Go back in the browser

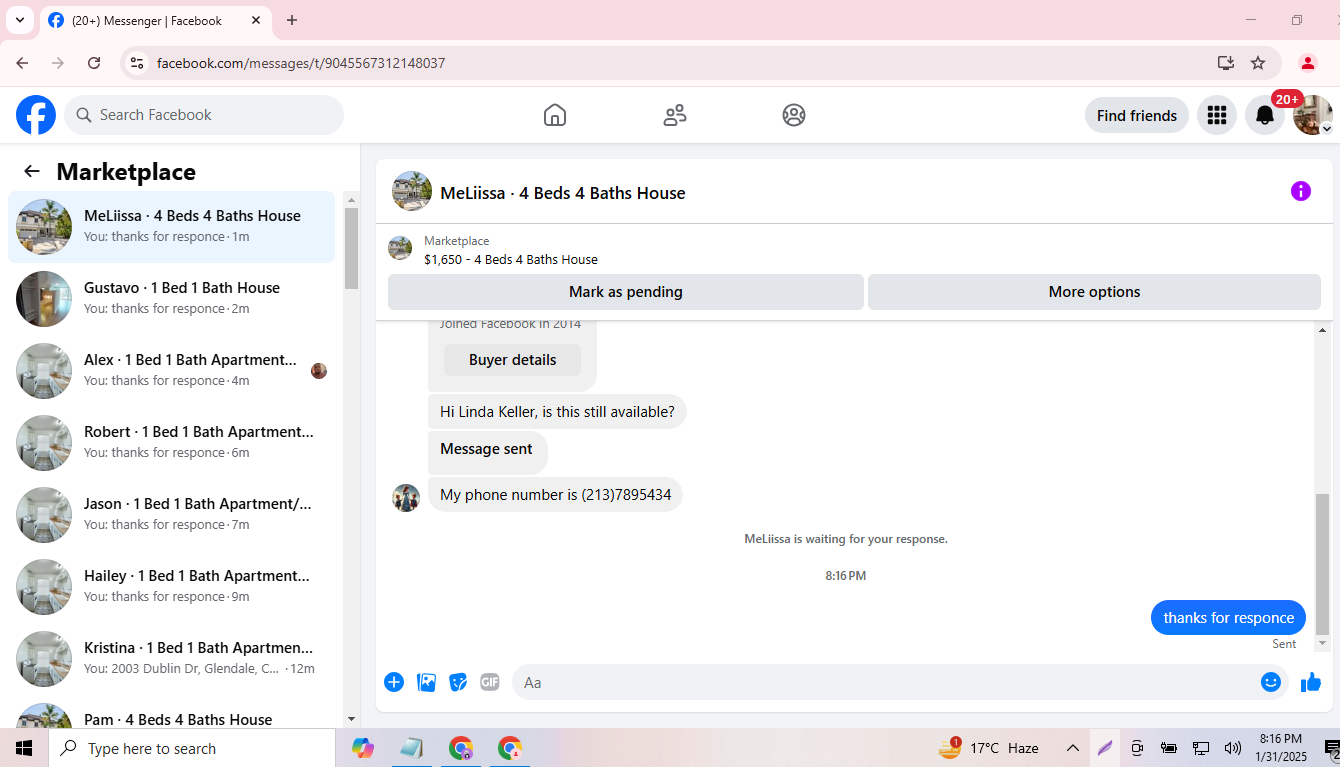[22, 63]
